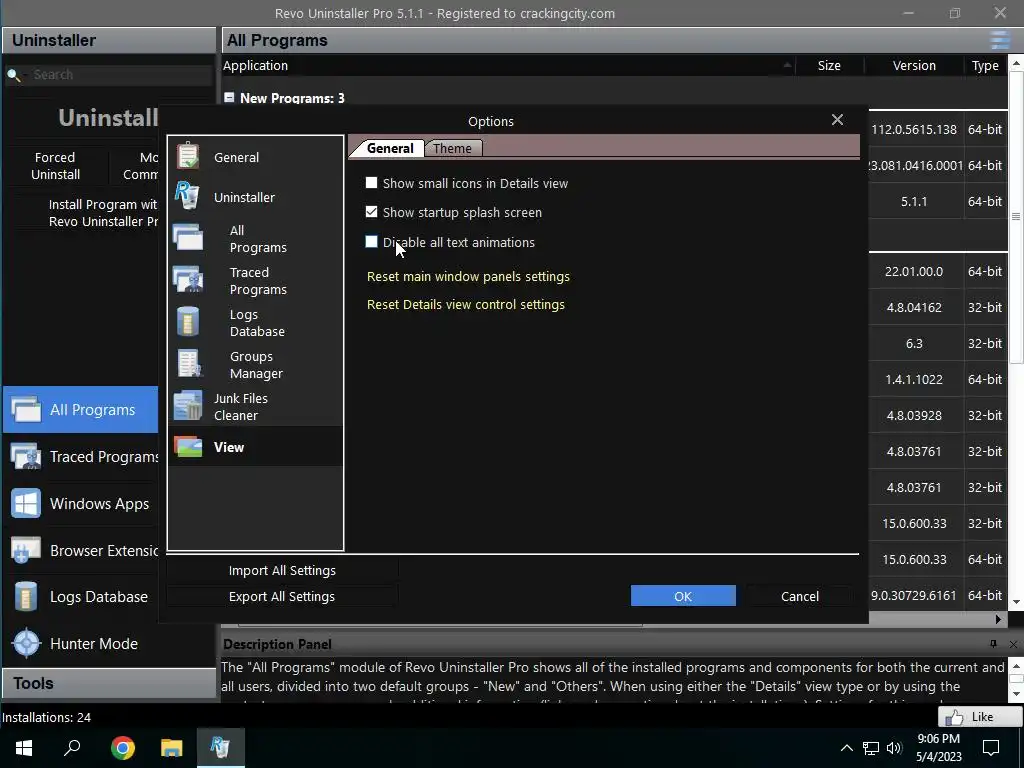This screenshot has width=1024, height=768.
Task: Enable Disable all text animations checkbox
Action: pyautogui.click(x=372, y=242)
